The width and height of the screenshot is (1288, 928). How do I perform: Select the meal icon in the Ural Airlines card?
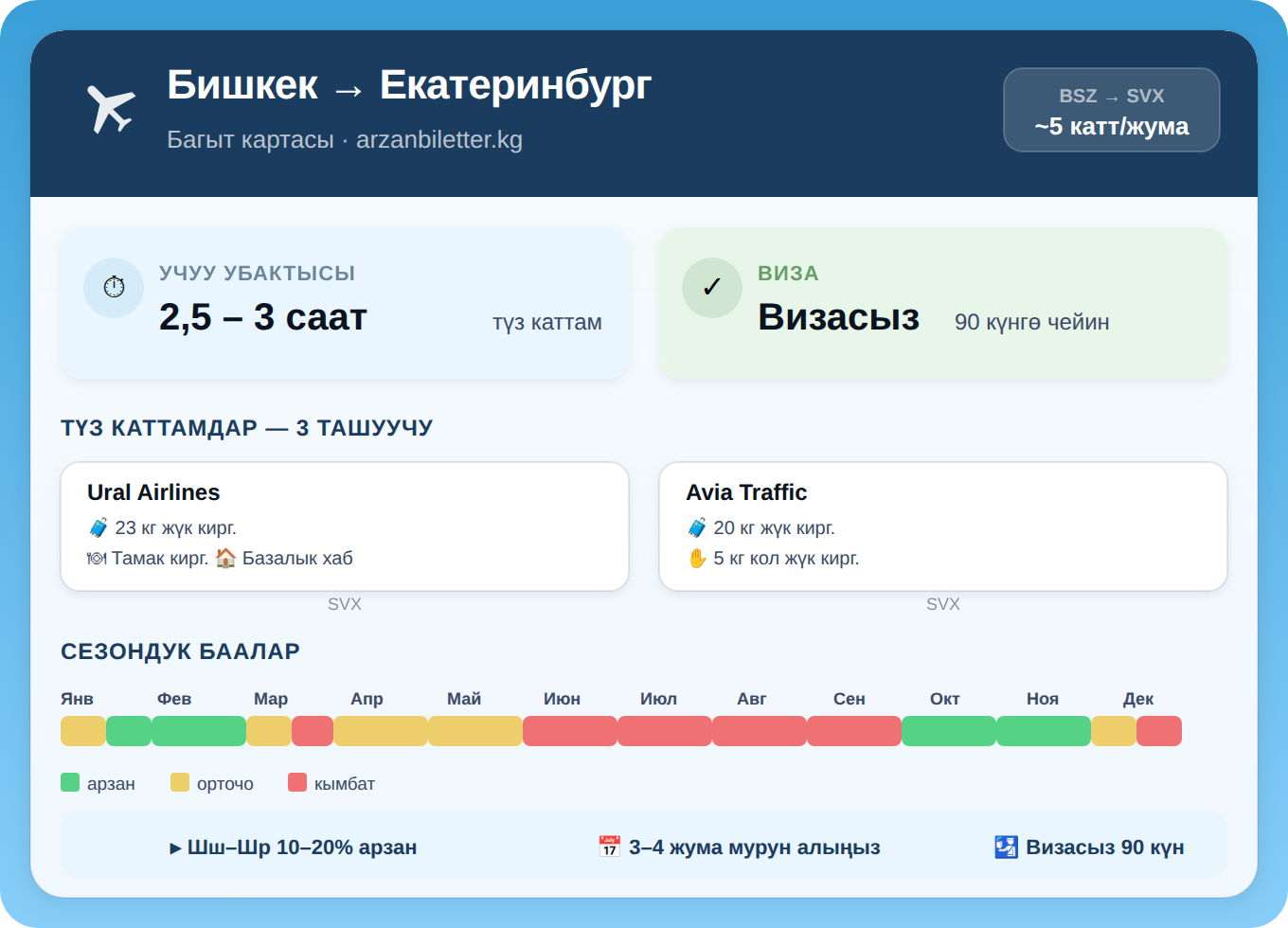pos(98,557)
